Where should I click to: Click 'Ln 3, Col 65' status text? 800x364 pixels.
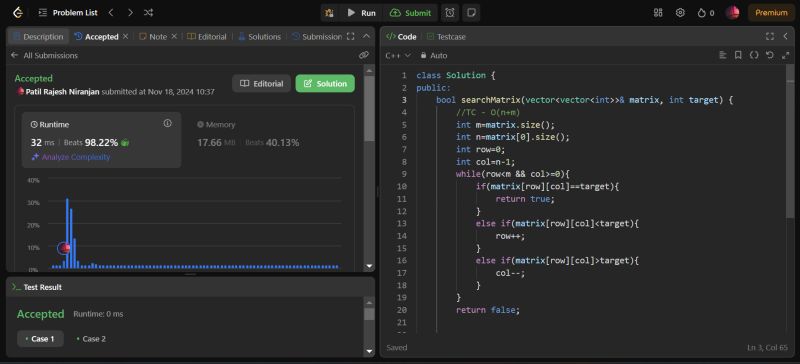[767, 348]
